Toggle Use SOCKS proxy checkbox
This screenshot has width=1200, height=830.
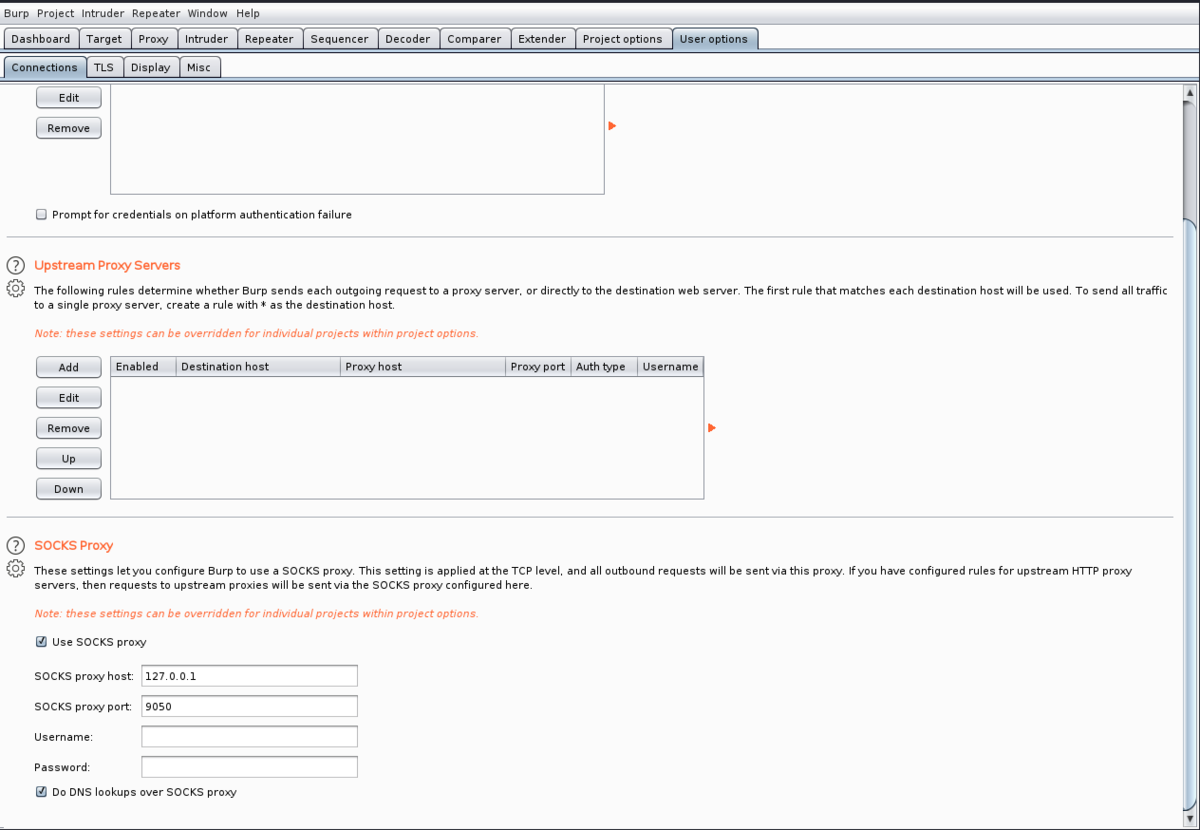(41, 642)
